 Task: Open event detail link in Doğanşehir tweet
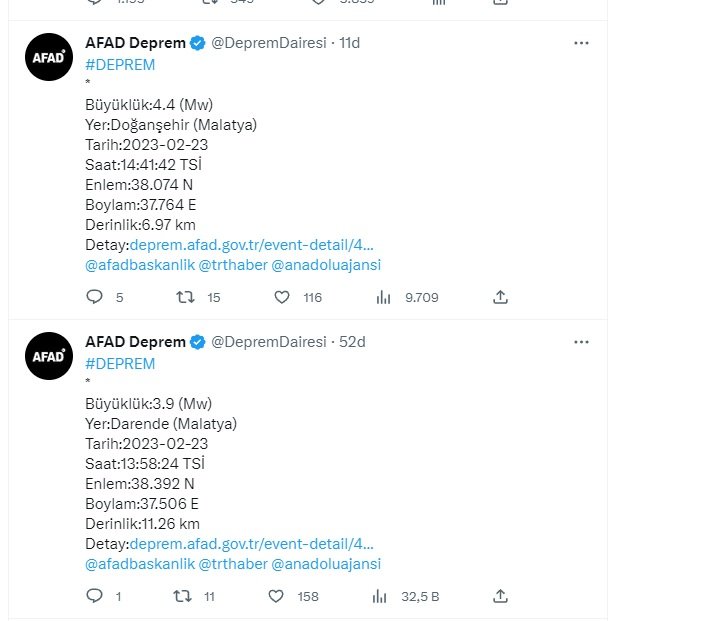pos(252,245)
